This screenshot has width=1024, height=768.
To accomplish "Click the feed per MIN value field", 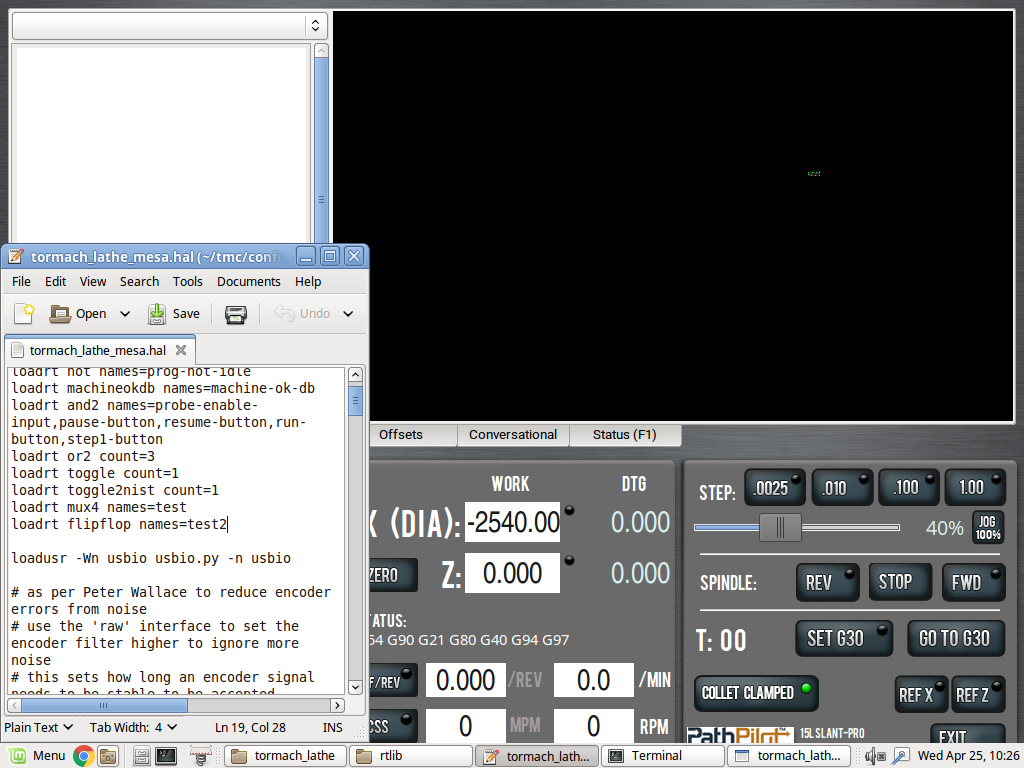I will point(594,680).
